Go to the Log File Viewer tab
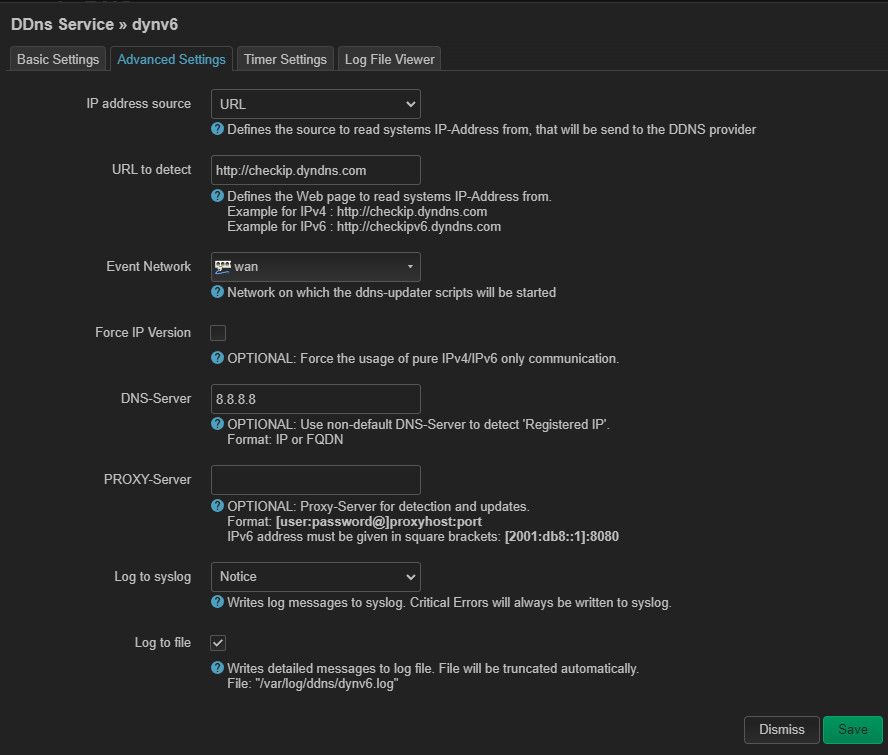 click(x=390, y=60)
